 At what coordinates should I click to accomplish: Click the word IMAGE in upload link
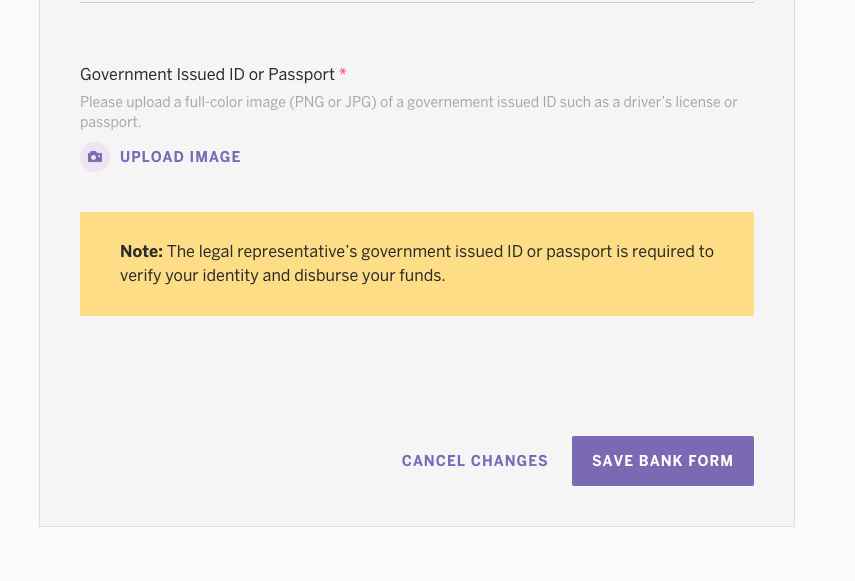click(215, 157)
